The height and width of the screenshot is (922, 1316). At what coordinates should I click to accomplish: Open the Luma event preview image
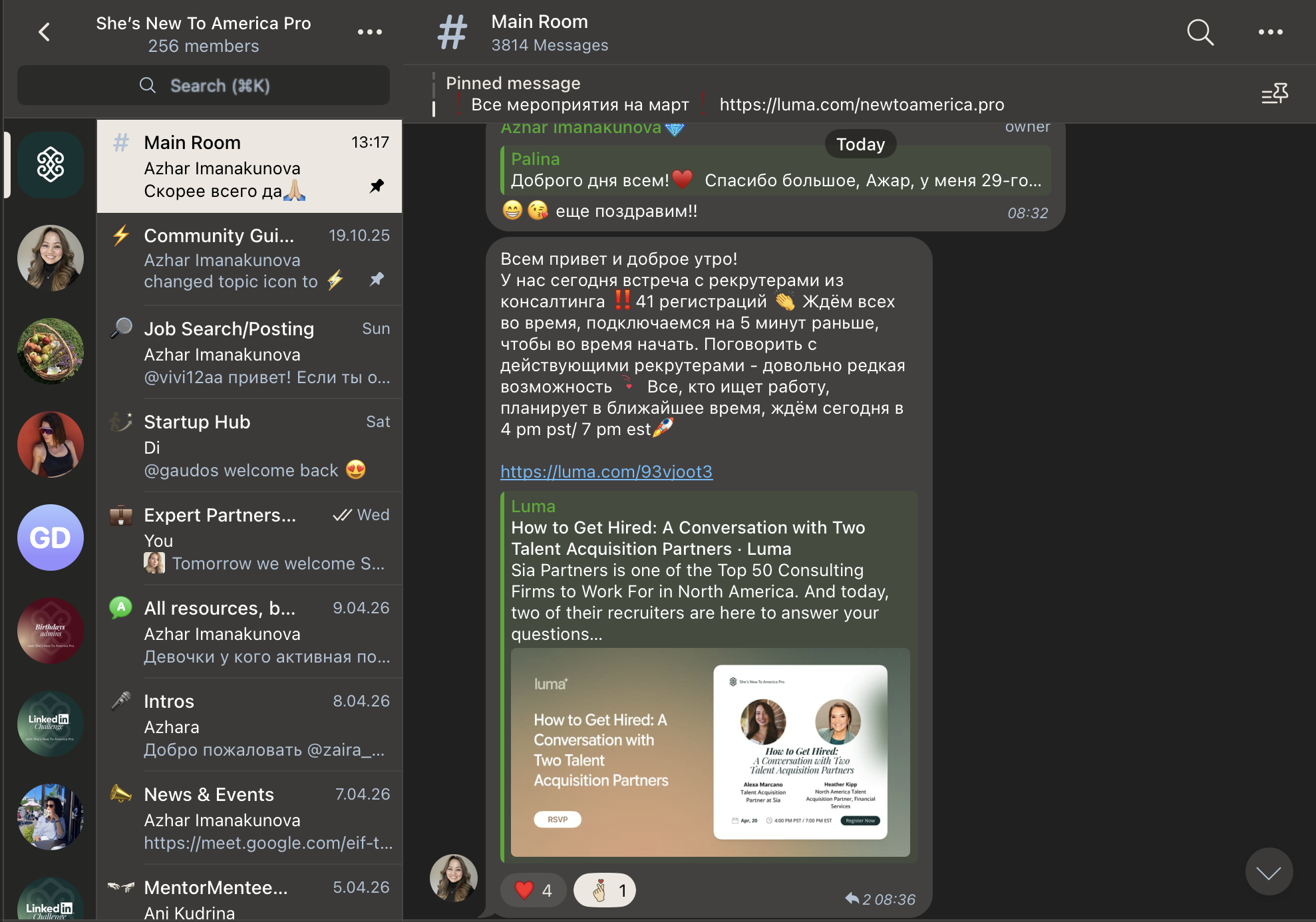710,752
